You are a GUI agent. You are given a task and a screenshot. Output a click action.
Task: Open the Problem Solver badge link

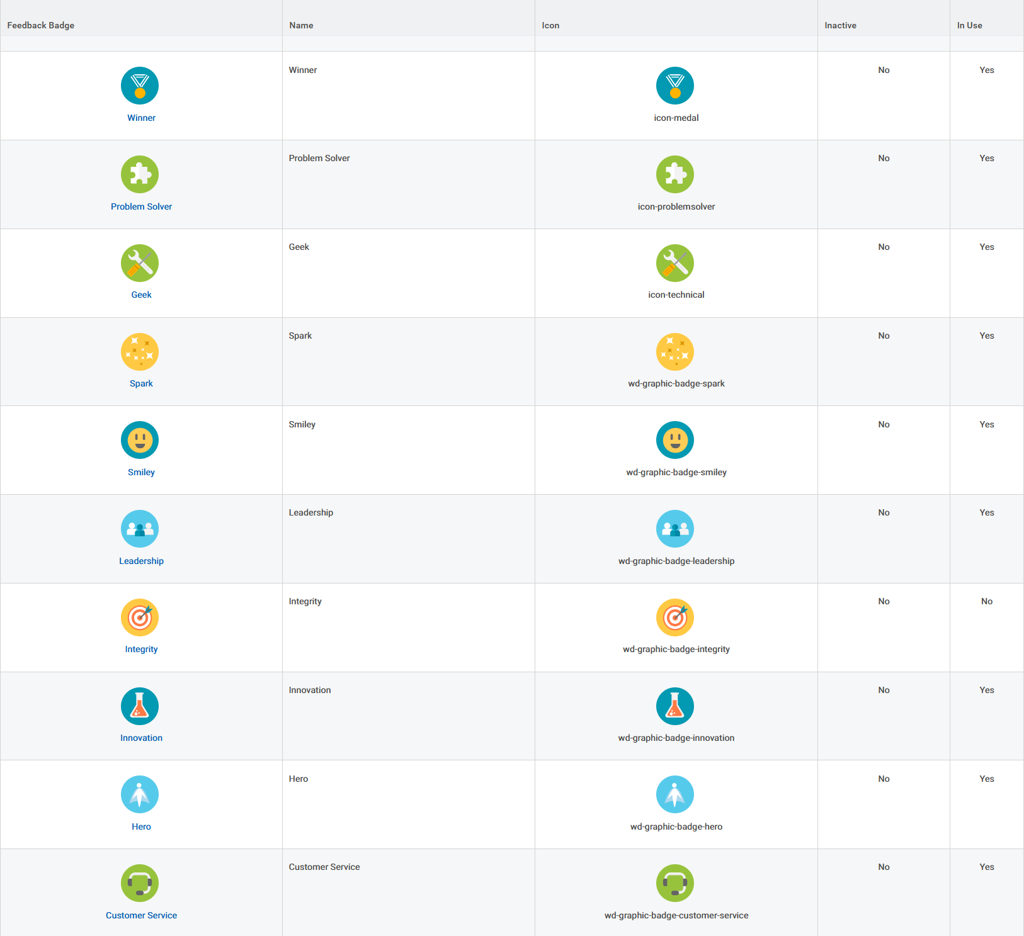point(141,207)
